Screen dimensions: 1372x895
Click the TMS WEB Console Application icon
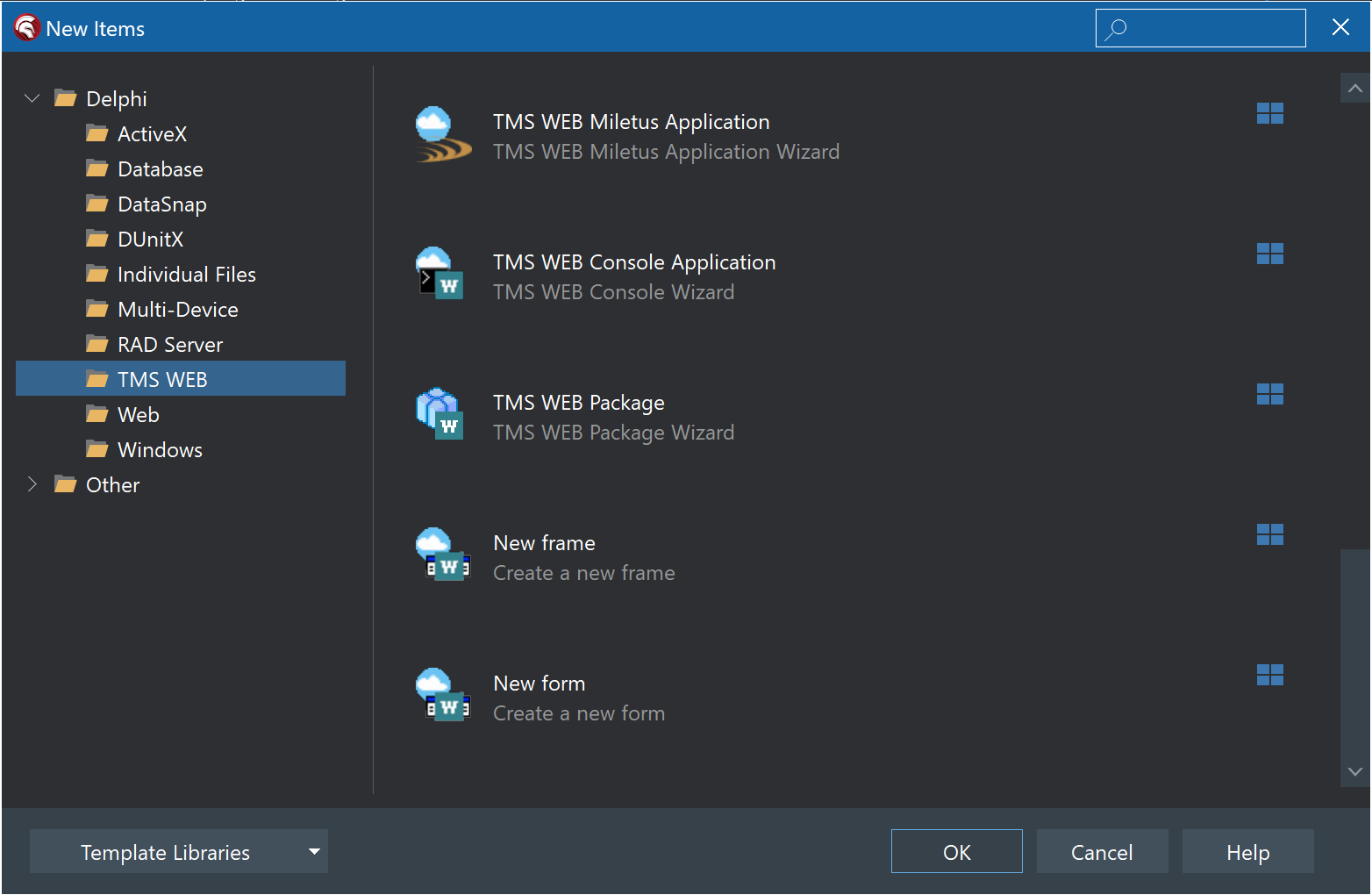click(x=441, y=274)
